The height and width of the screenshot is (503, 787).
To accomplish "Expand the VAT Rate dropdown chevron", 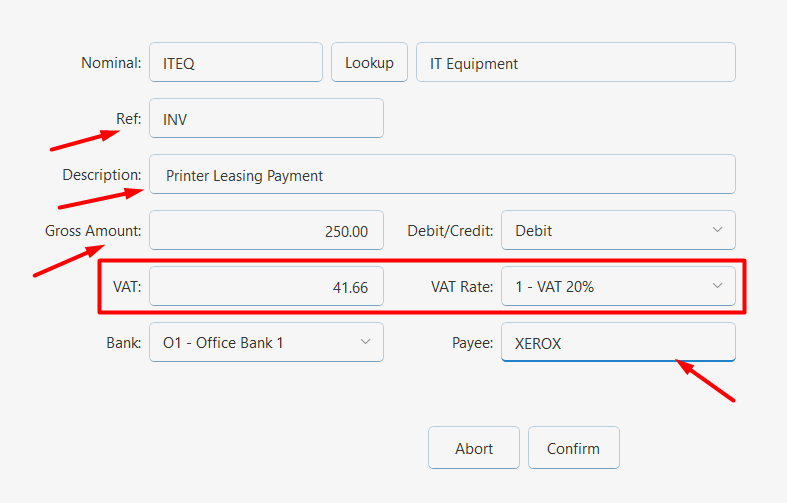I will tap(718, 286).
